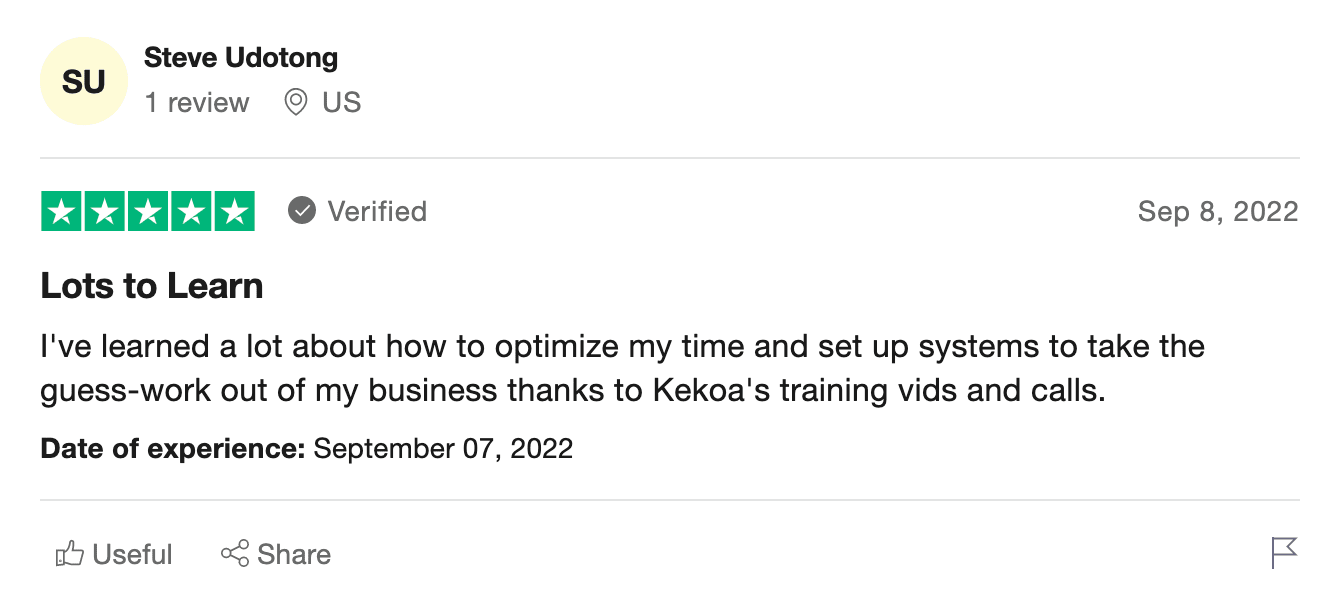Click the thumbs-up icon
1336x608 pixels.
click(69, 554)
